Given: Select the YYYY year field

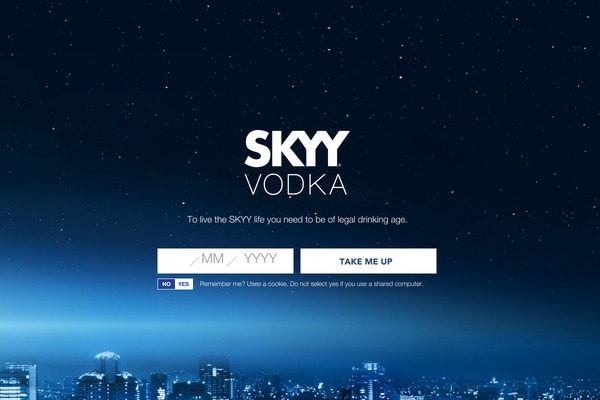Looking at the screenshot, I should click(260, 258).
